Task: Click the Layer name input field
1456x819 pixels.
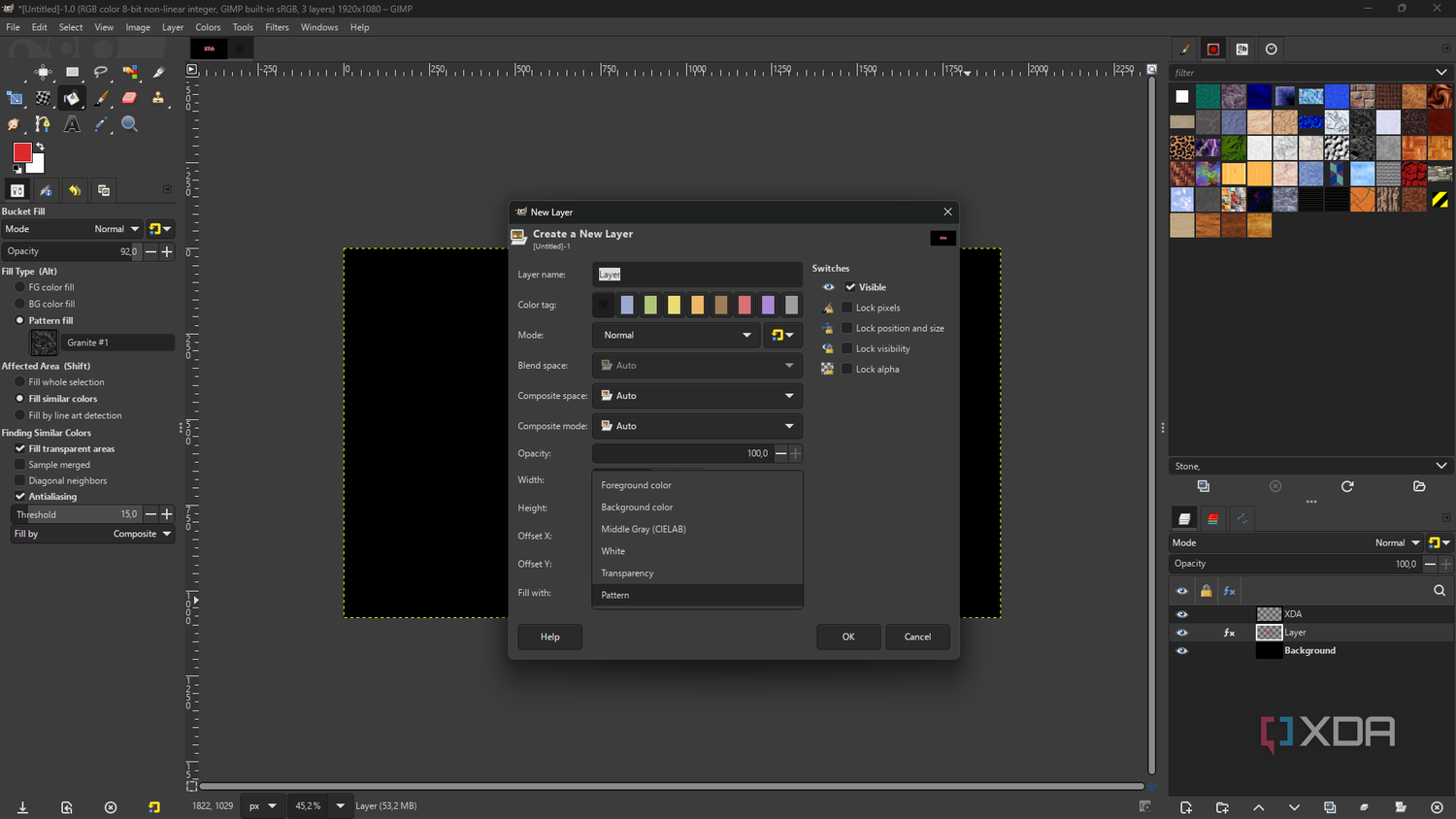Action: point(697,275)
